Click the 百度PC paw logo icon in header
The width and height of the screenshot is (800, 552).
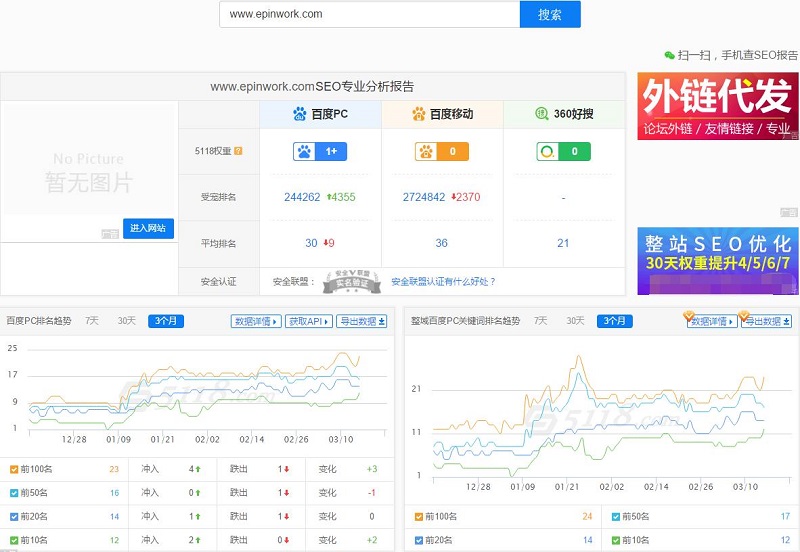[x=300, y=114]
